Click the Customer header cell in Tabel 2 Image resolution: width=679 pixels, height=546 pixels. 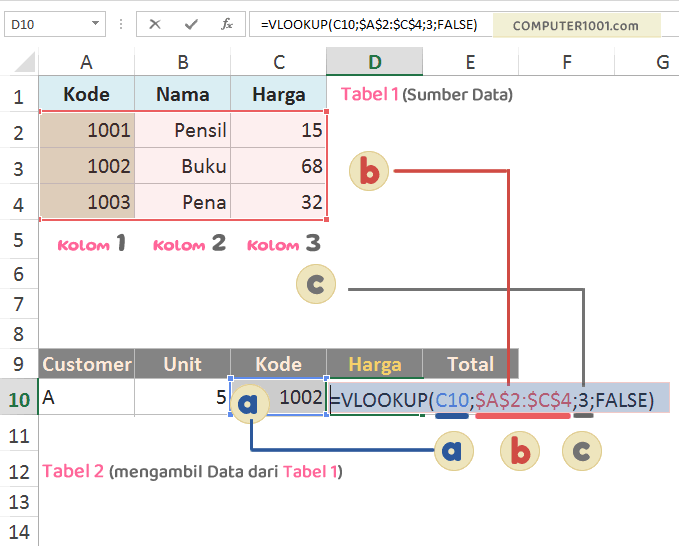pos(87,364)
